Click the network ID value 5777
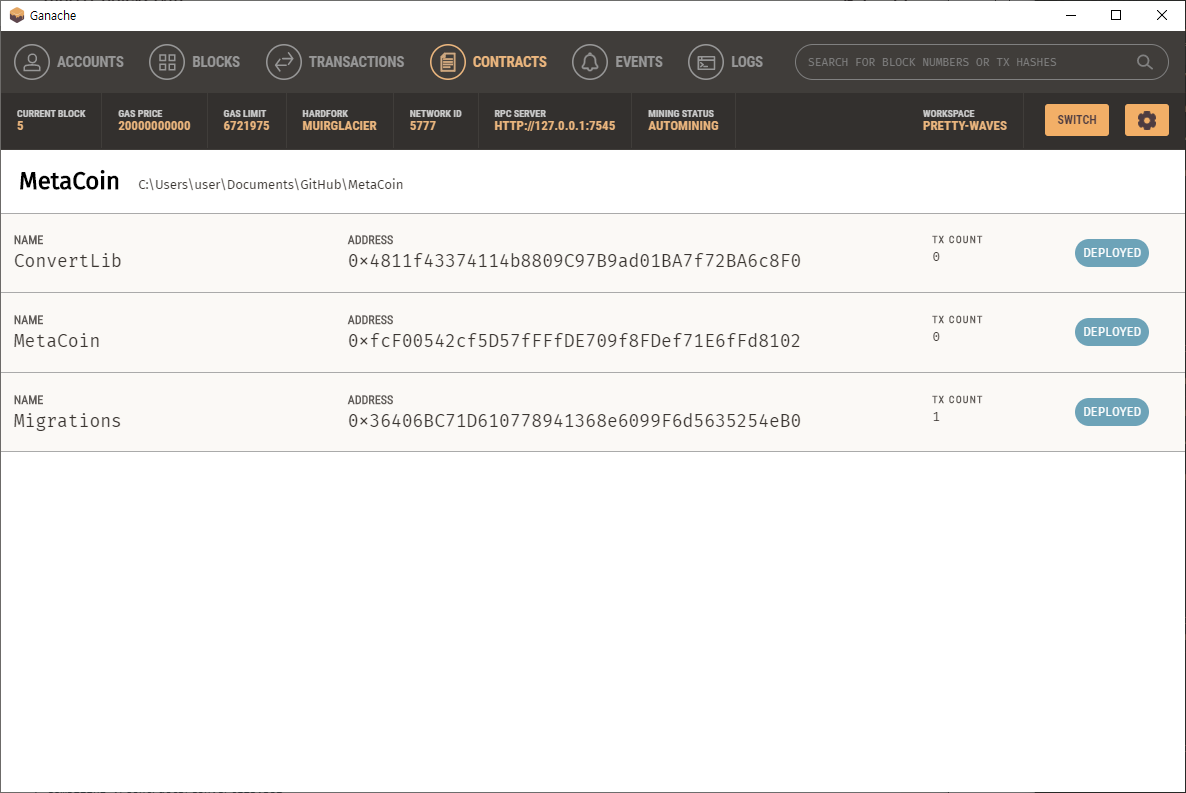This screenshot has height=793, width=1186. 423,126
